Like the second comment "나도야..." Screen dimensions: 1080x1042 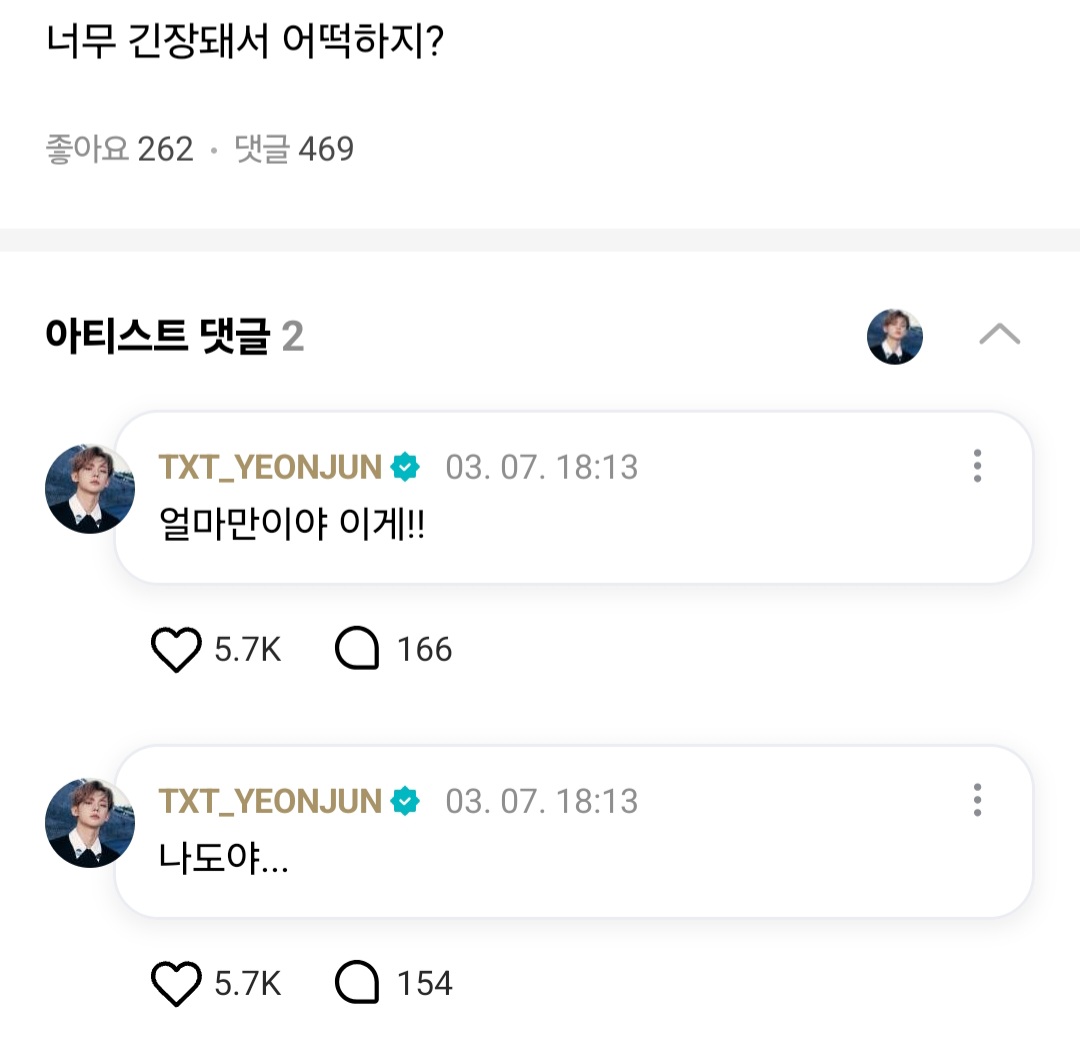coord(177,984)
